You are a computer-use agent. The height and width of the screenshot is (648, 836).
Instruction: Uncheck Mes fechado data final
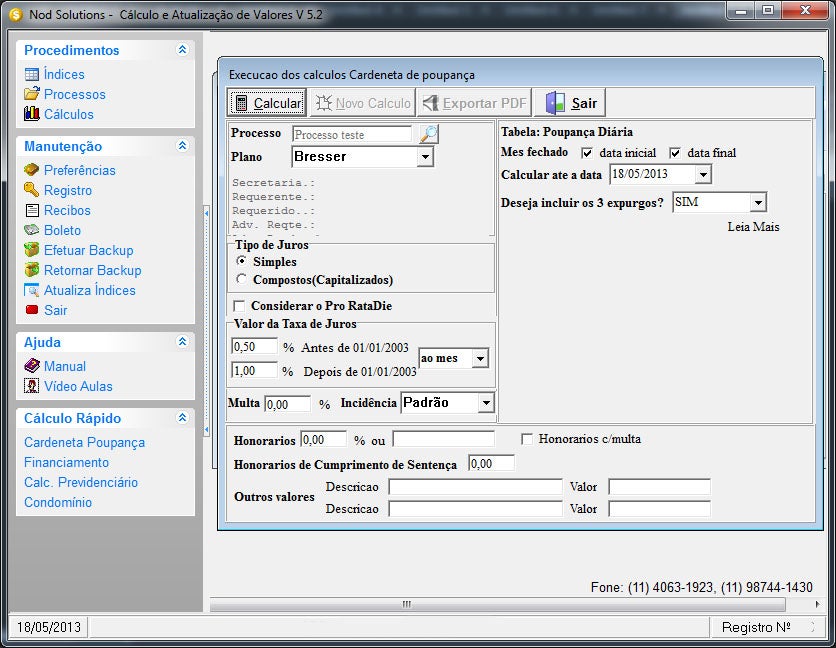[675, 153]
